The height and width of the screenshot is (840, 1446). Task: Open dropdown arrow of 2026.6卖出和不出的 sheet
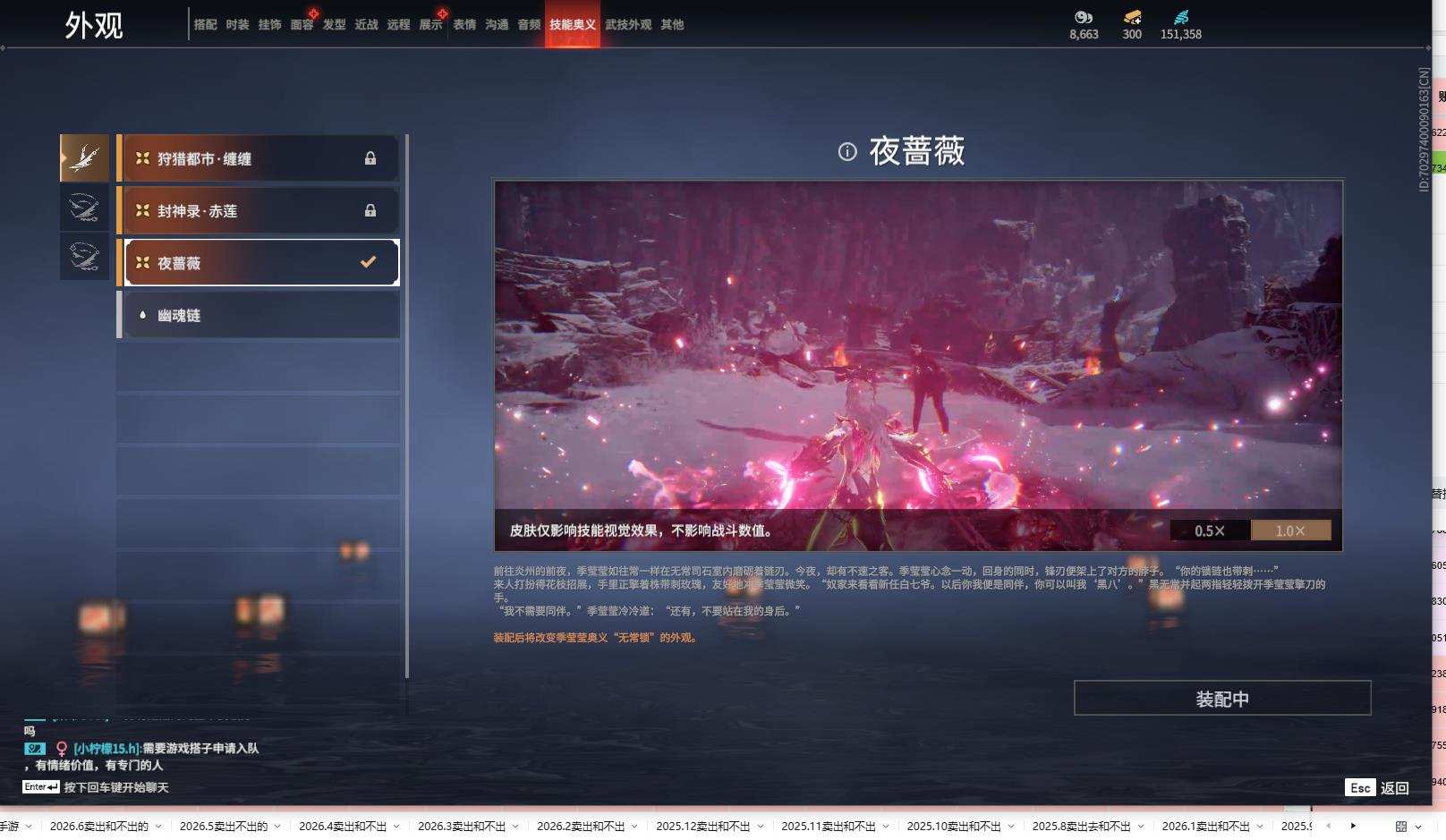coord(158,827)
